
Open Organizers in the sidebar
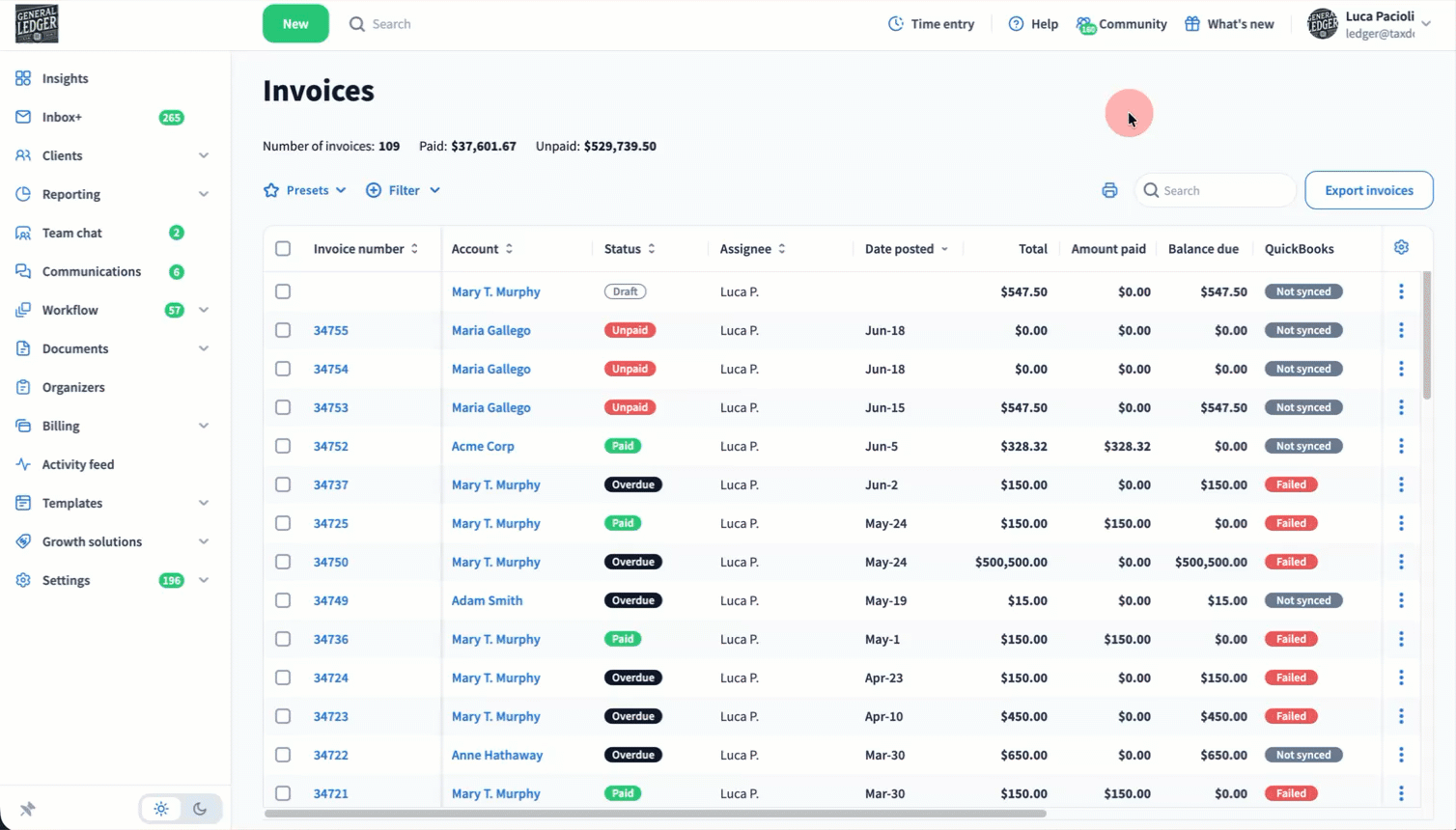click(73, 387)
